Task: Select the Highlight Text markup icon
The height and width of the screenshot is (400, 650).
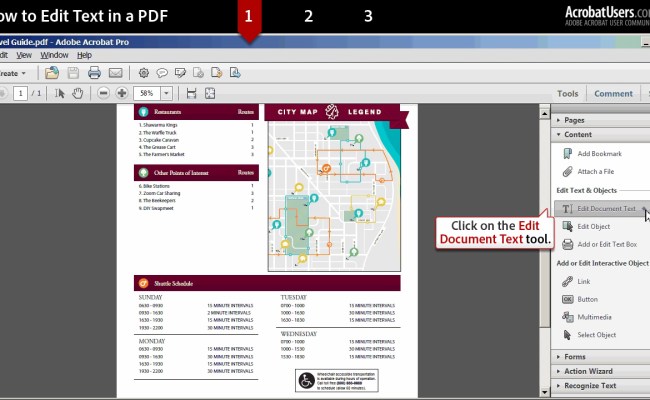Action: click(x=180, y=73)
